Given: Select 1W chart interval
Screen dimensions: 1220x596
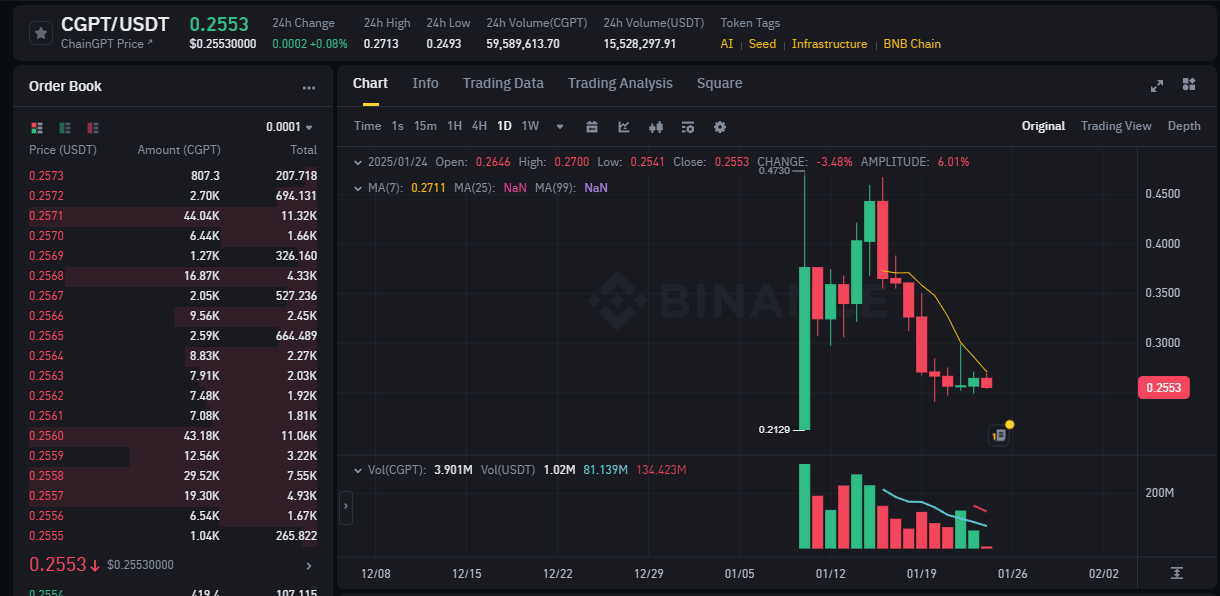Looking at the screenshot, I should (530, 126).
